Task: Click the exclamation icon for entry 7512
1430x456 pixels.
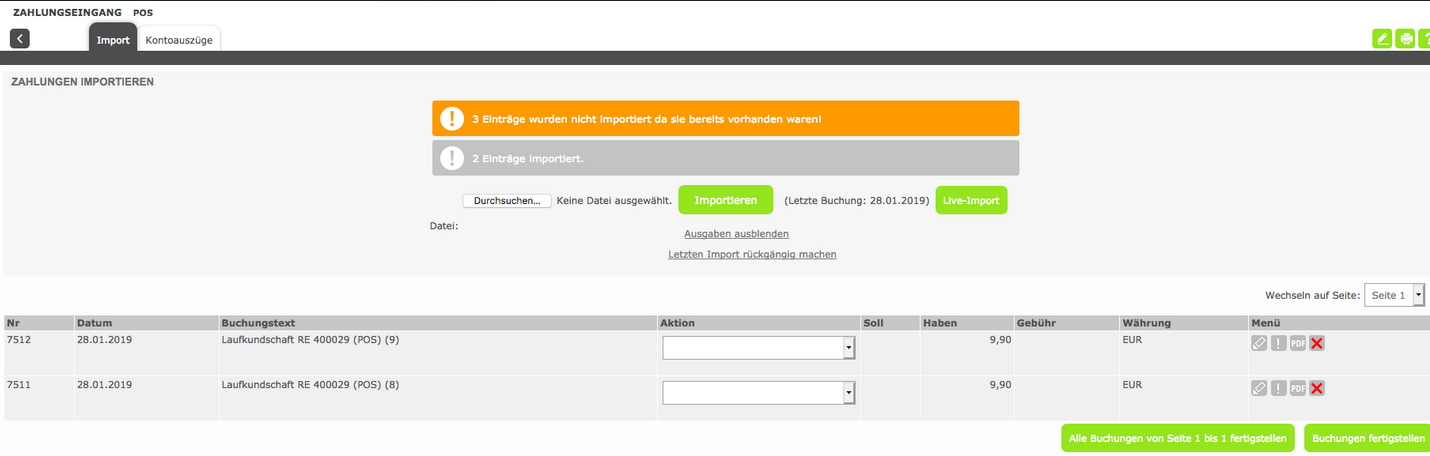Action: click(x=1279, y=343)
